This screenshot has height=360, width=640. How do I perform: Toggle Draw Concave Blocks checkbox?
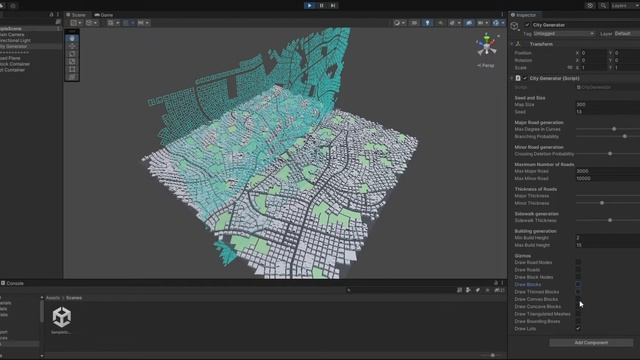pos(578,307)
